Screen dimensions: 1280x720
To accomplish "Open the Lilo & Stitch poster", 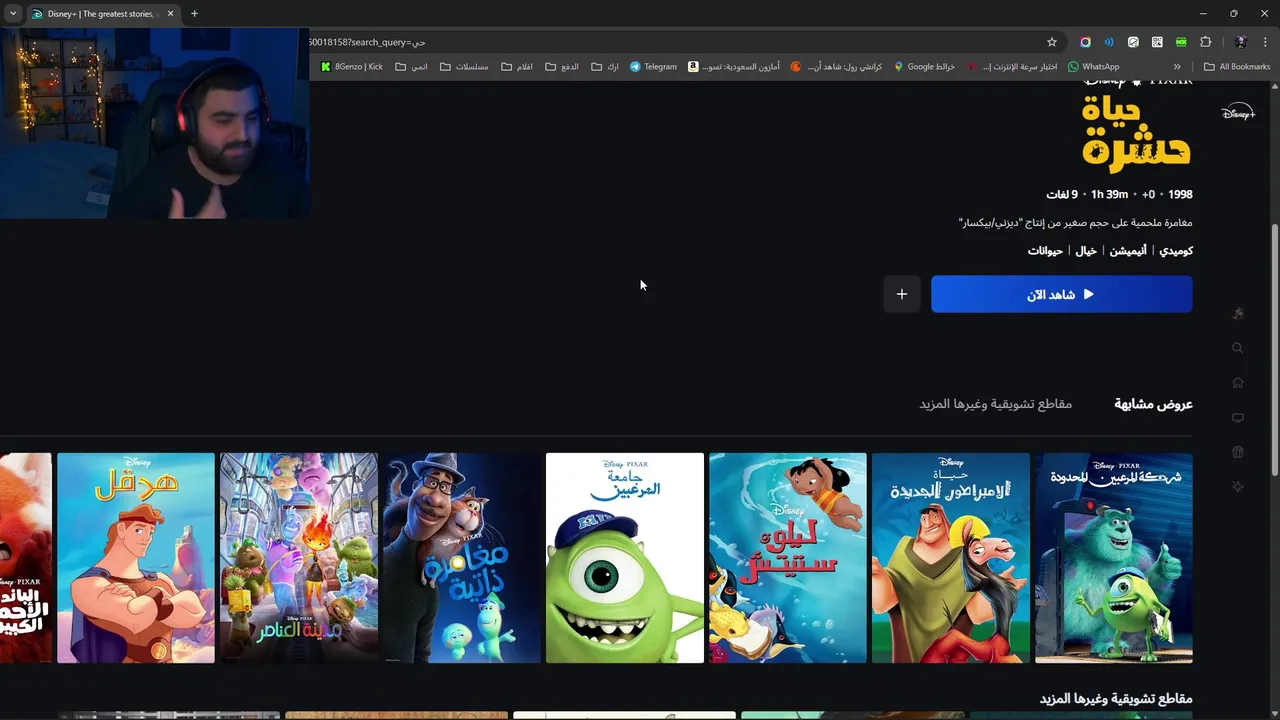I will pyautogui.click(x=788, y=558).
